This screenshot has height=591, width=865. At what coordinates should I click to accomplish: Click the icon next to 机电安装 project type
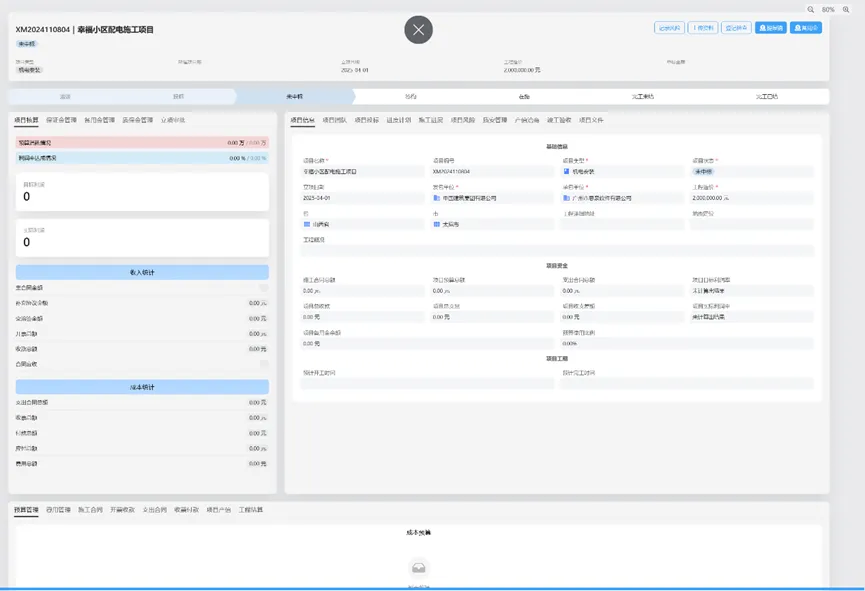pyautogui.click(x=567, y=172)
